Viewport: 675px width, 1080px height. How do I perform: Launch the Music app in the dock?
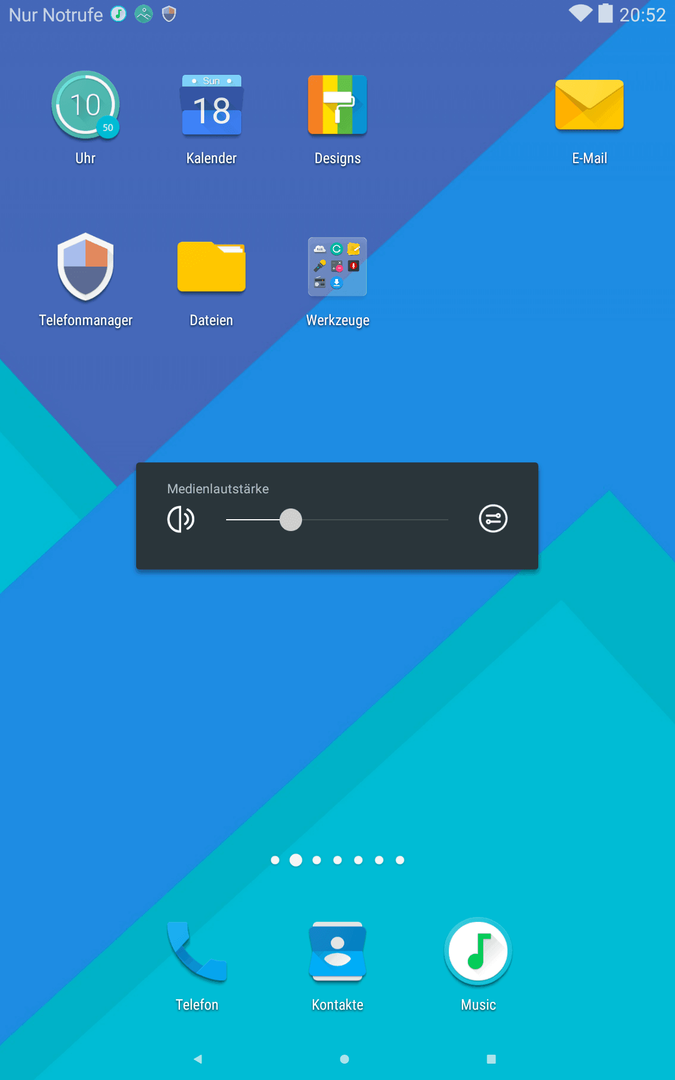(x=478, y=951)
